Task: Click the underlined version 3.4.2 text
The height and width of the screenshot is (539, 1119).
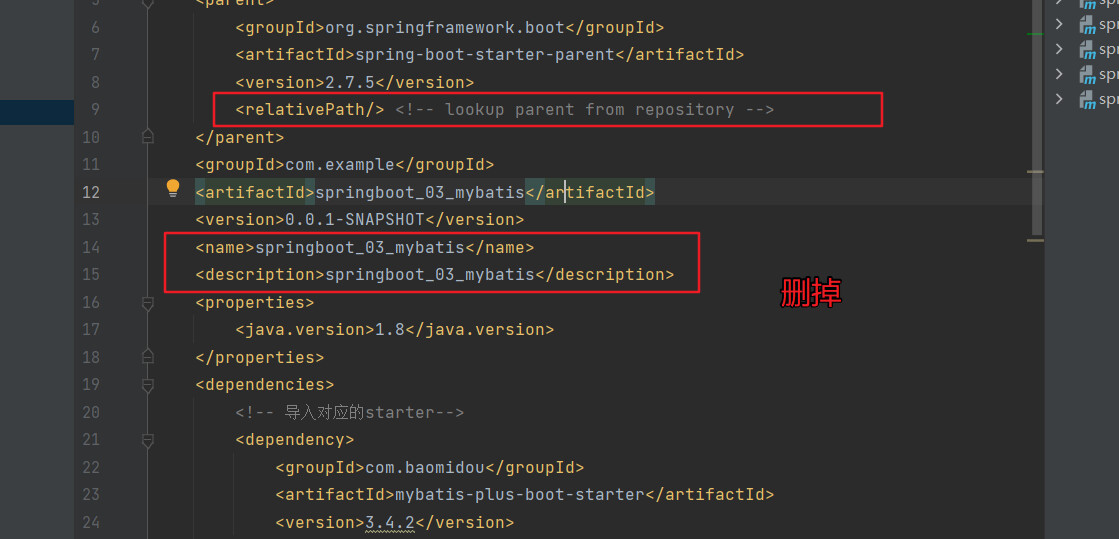Action: (x=390, y=523)
